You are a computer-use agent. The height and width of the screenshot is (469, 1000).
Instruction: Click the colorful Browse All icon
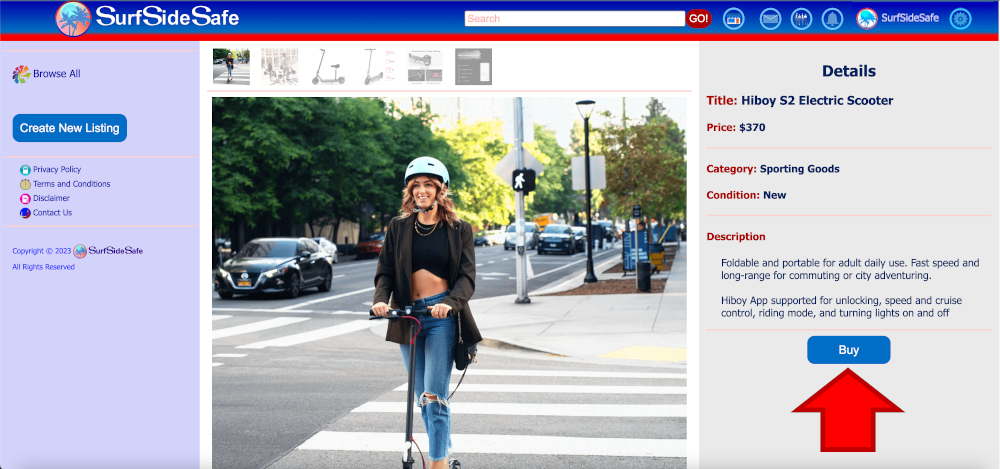pyautogui.click(x=21, y=74)
